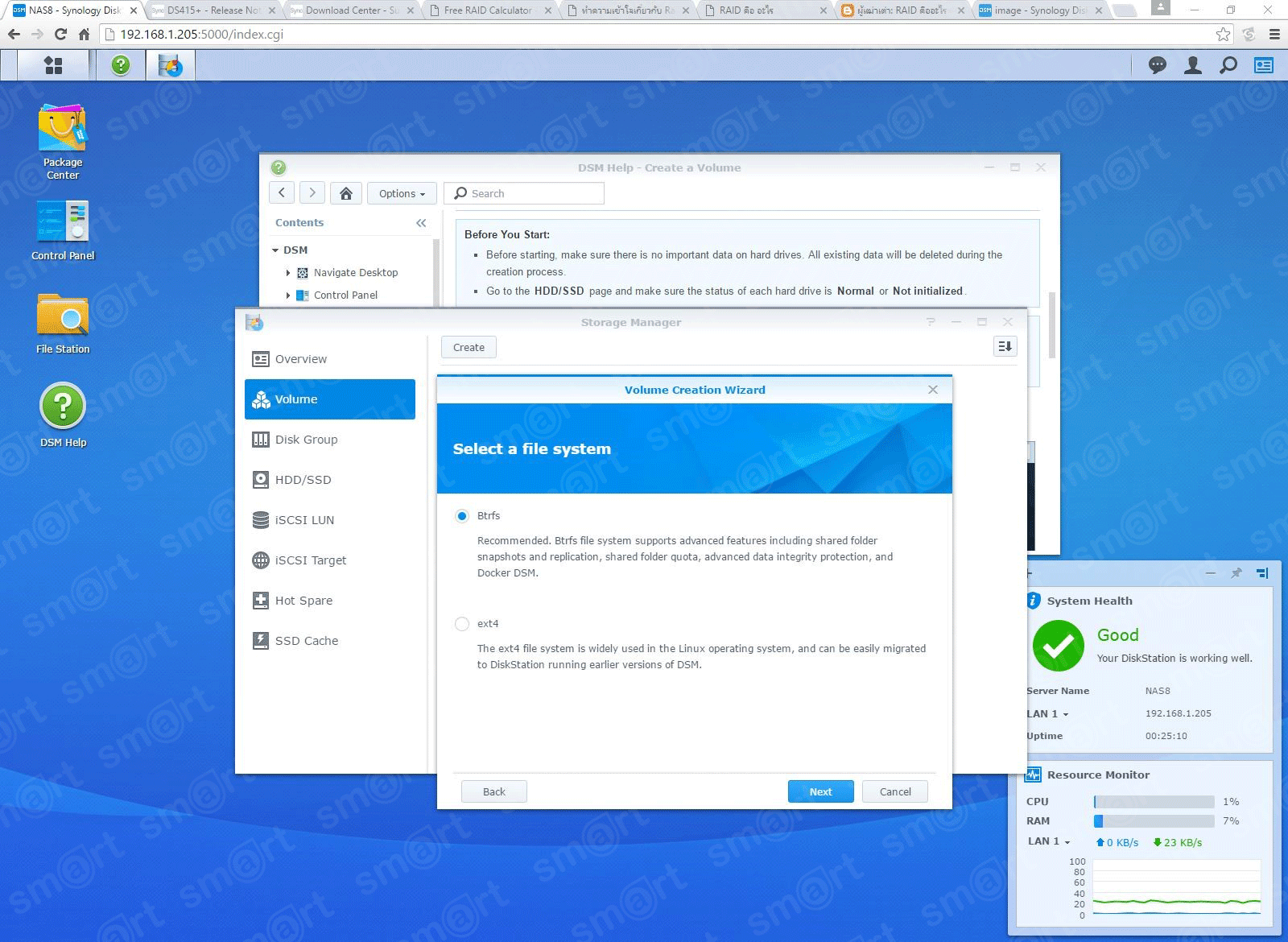Click Storage Manager help question mark
This screenshot has width=1288, height=942.
click(x=931, y=322)
